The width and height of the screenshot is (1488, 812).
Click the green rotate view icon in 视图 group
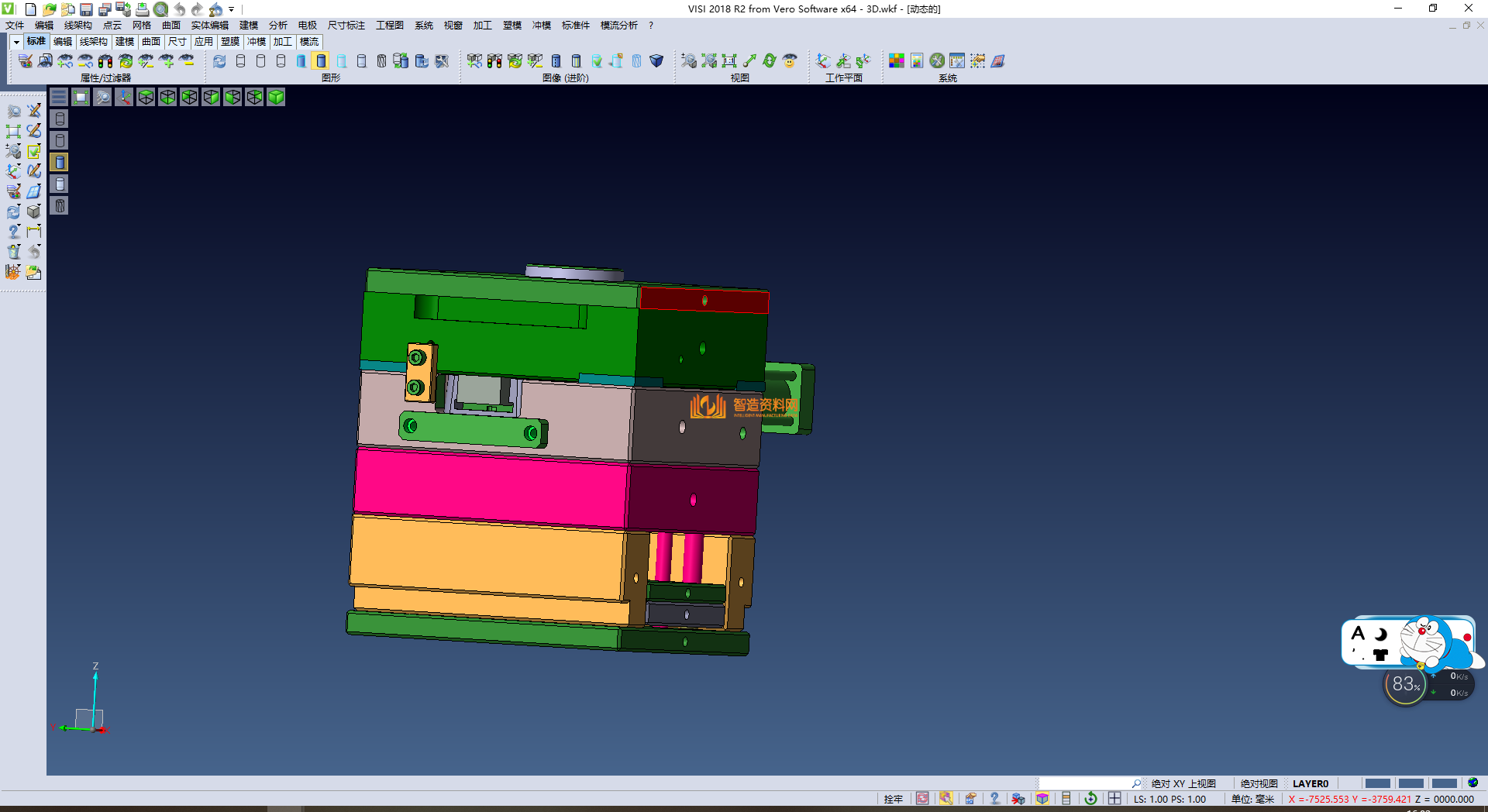[770, 61]
